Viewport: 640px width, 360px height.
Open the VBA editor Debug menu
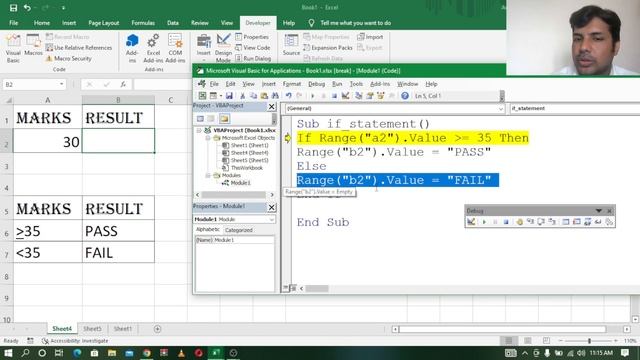click(316, 84)
